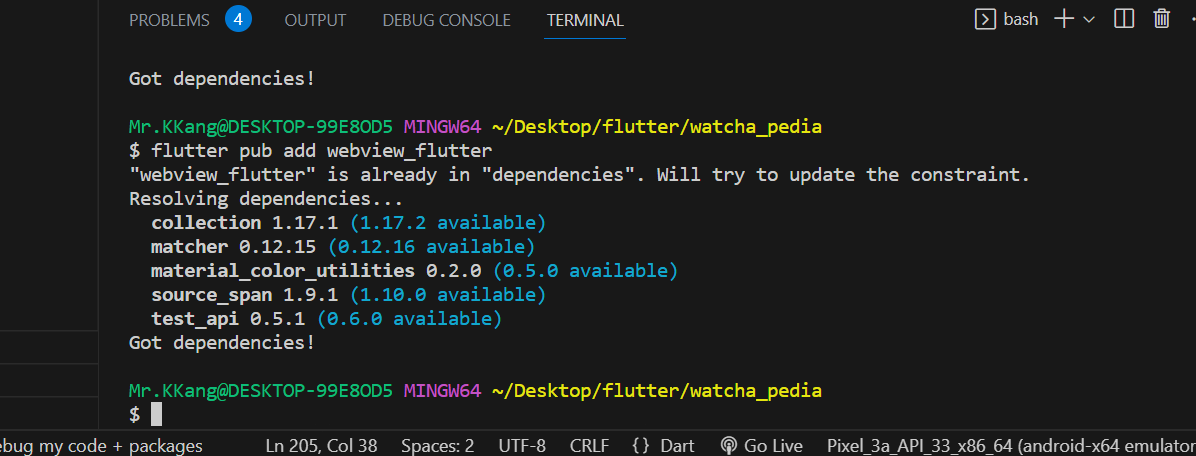Toggle the Go Live broadcast server icon

click(x=728, y=446)
